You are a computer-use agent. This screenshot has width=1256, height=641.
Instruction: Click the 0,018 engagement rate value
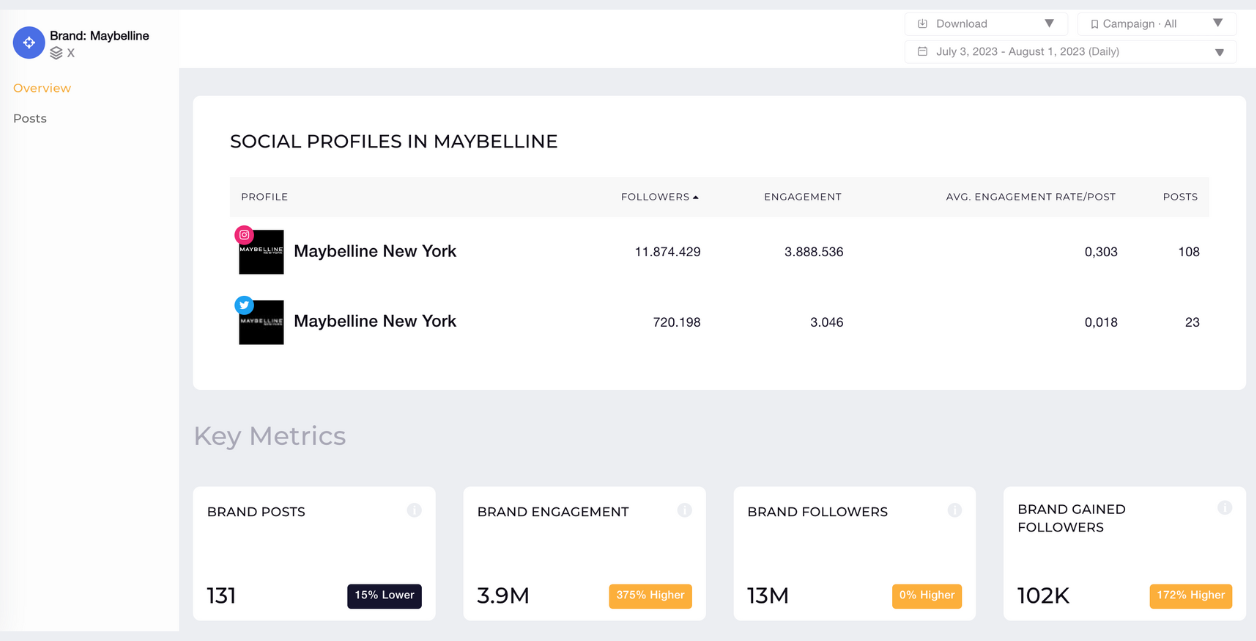click(1101, 322)
